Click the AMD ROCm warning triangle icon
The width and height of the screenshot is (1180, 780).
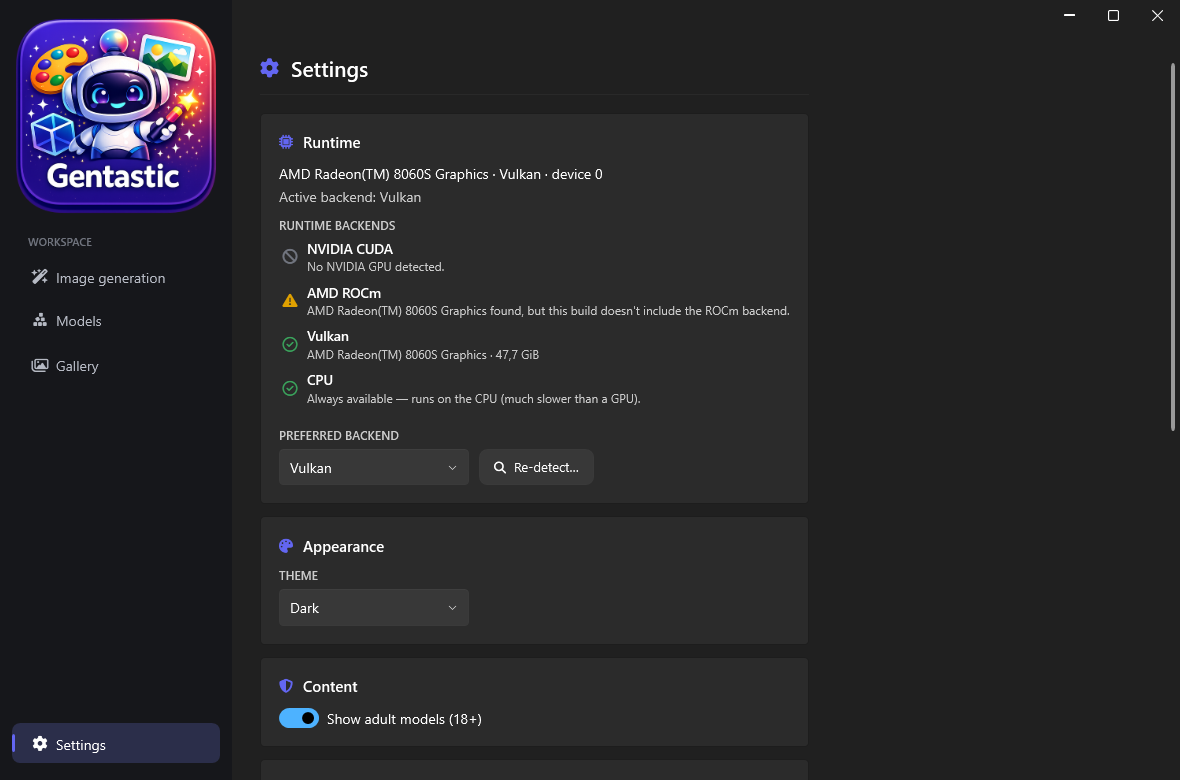point(290,301)
